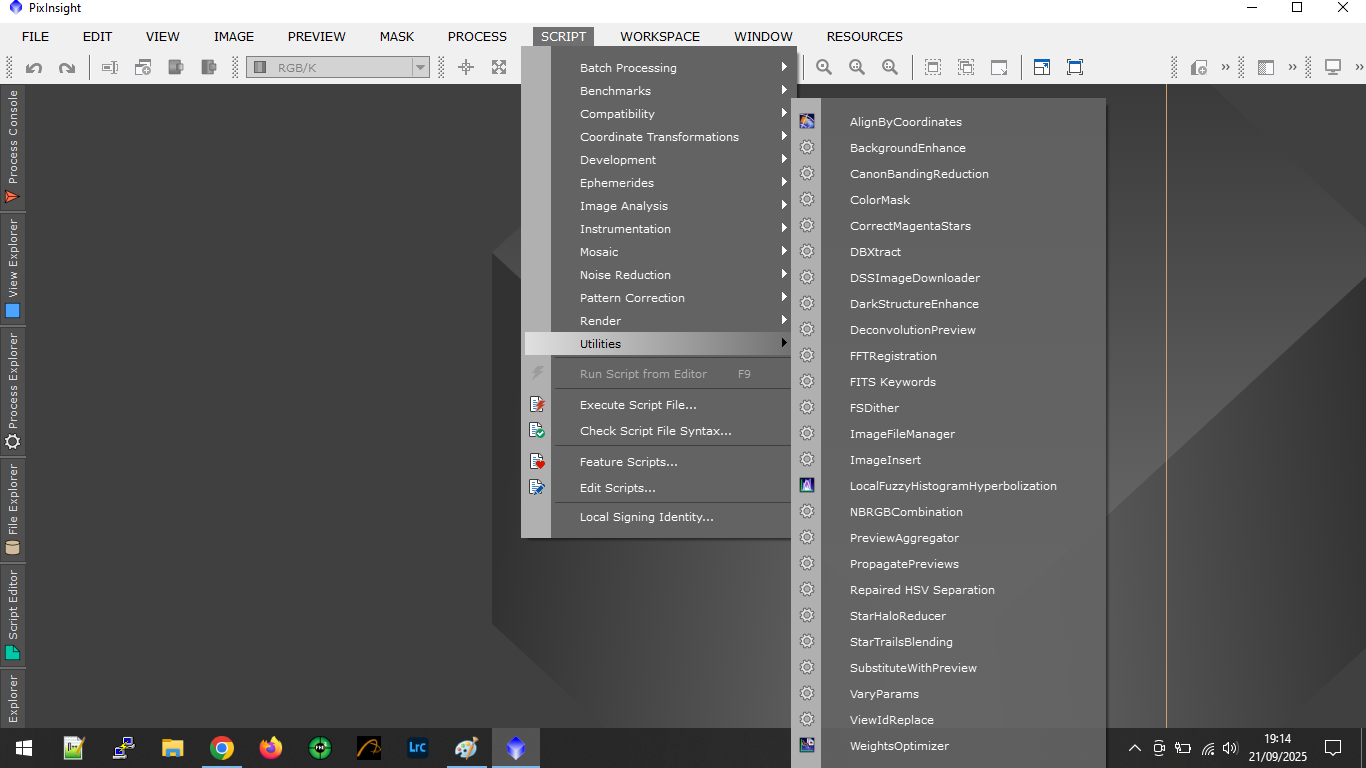This screenshot has width=1366, height=768.
Task: Click the Redo arrow in the toolbar
Action: (x=67, y=68)
